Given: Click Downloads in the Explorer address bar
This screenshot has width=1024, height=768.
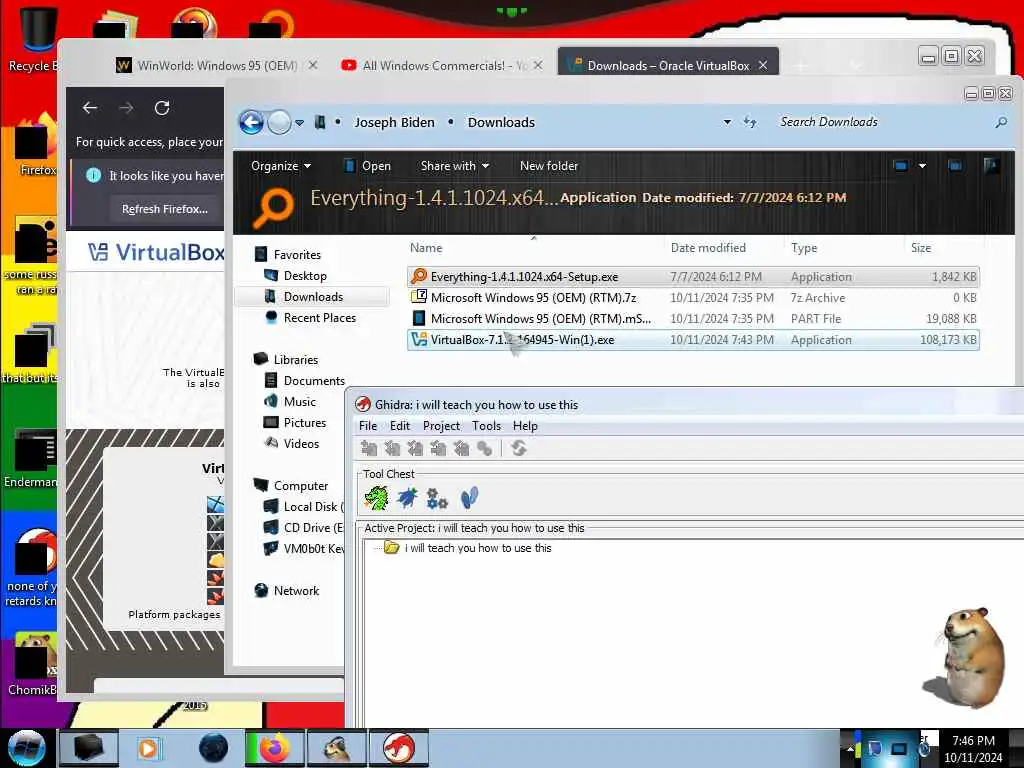Looking at the screenshot, I should pos(501,122).
